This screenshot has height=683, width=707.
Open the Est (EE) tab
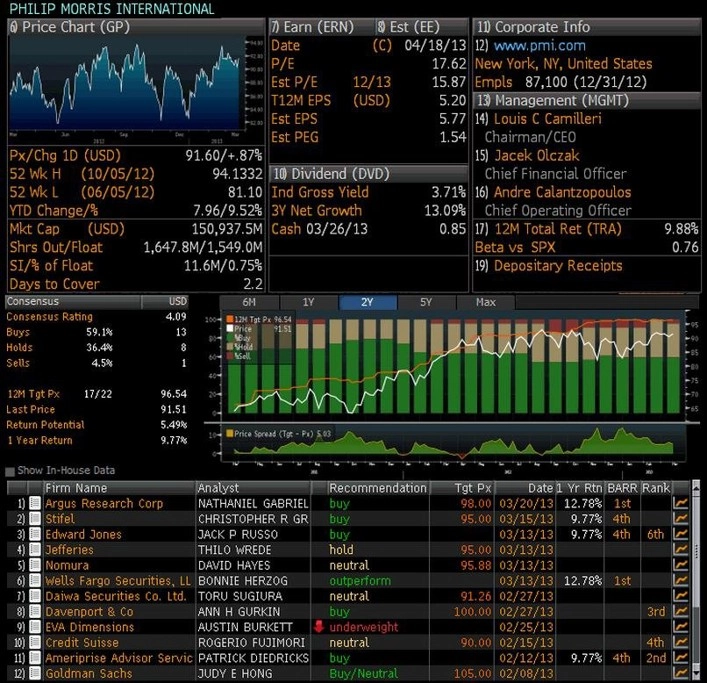[x=422, y=27]
